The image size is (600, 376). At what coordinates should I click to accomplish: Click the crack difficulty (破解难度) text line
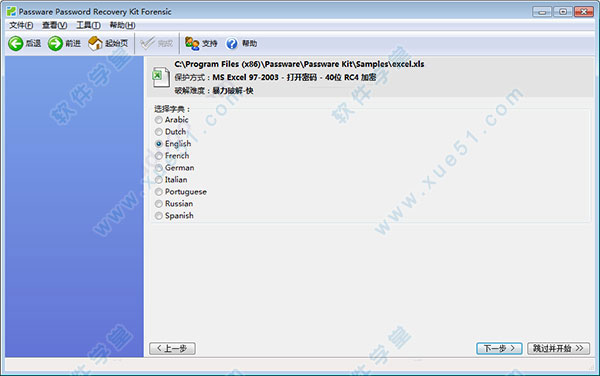point(214,91)
